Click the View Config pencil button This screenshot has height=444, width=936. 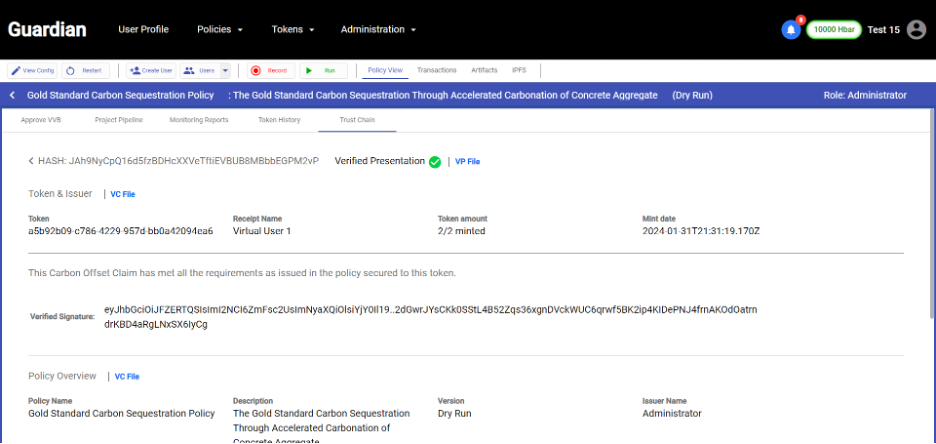[33, 71]
